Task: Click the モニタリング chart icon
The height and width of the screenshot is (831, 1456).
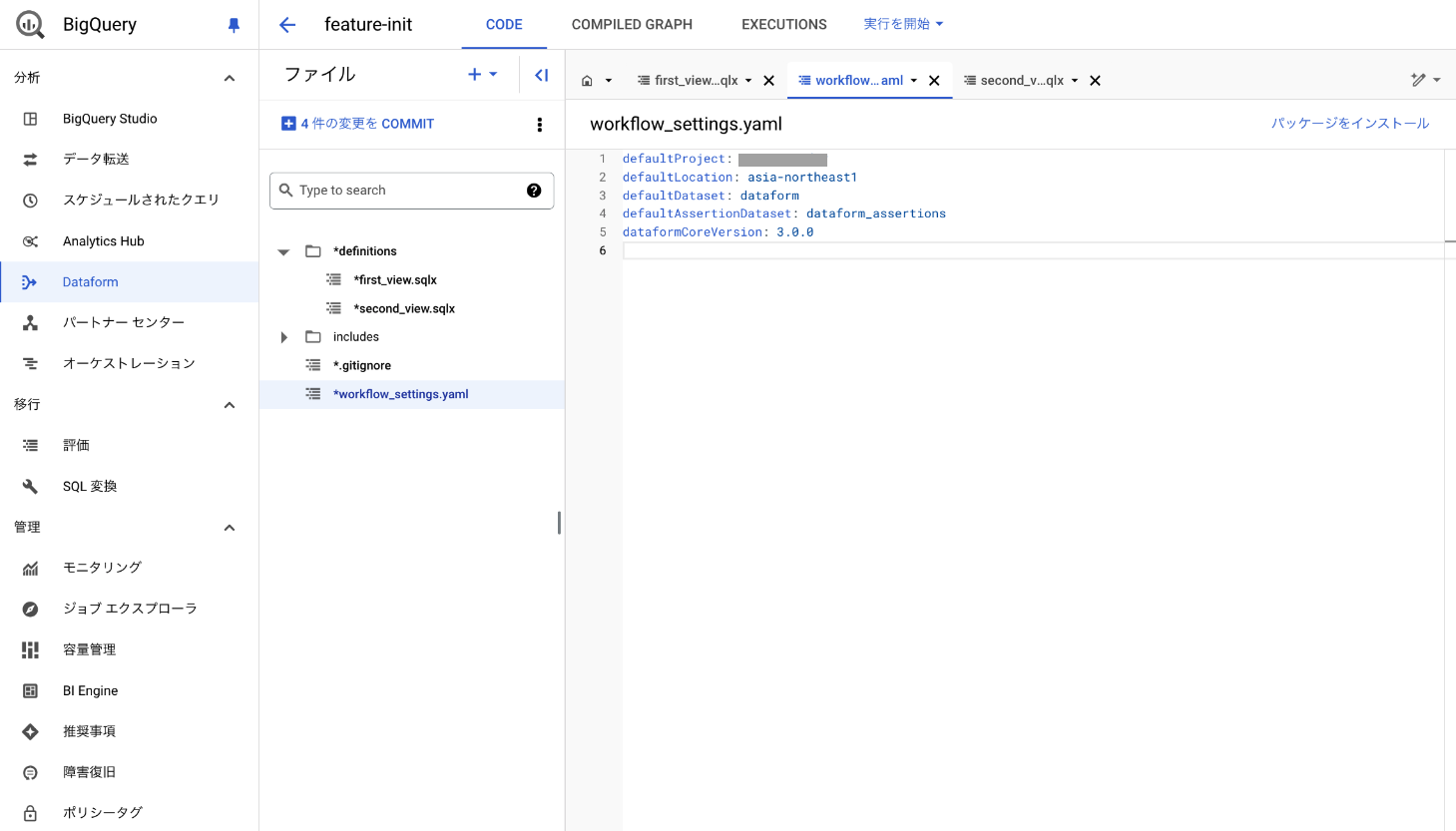Action: click(x=30, y=569)
